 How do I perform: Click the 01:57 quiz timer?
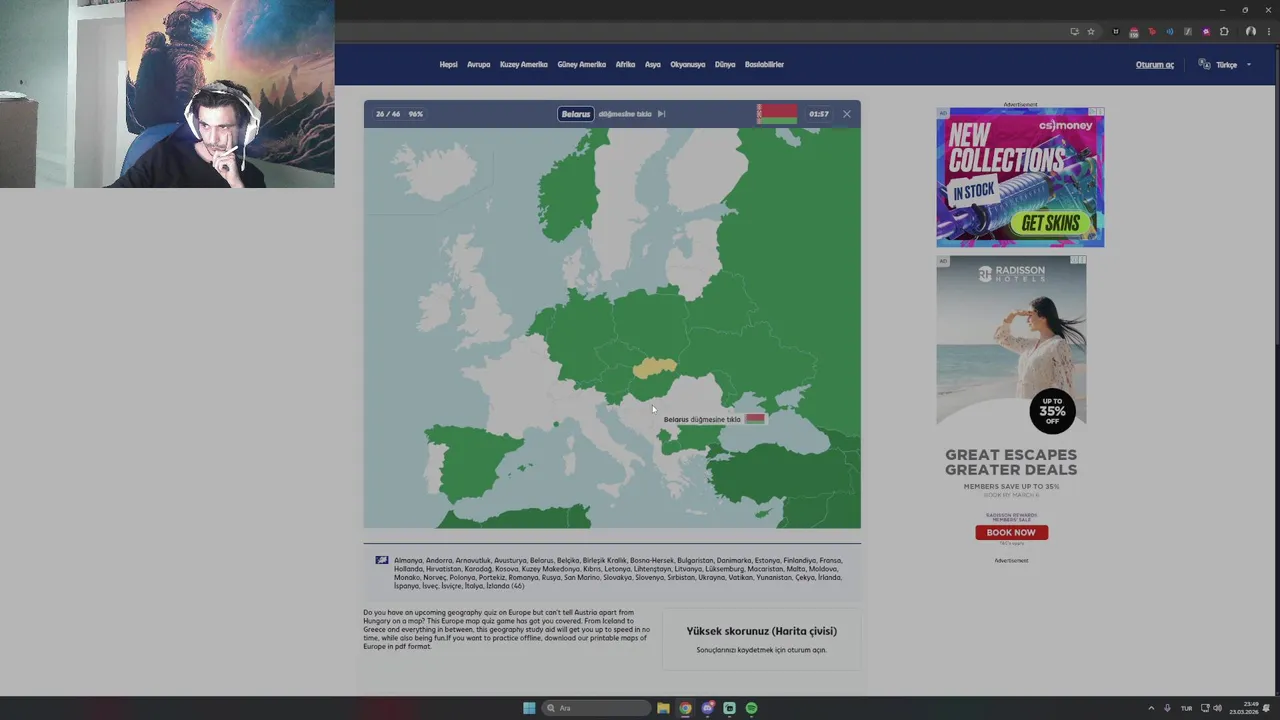point(819,114)
